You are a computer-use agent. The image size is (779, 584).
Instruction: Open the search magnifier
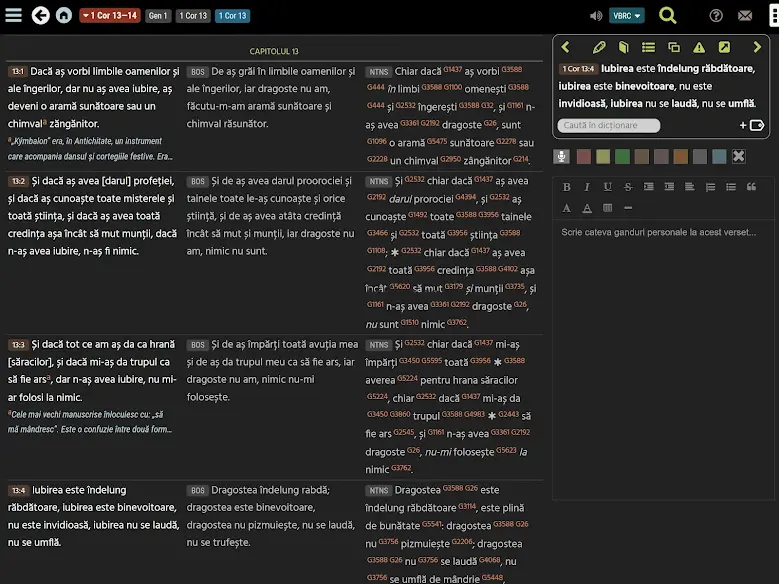tap(668, 15)
